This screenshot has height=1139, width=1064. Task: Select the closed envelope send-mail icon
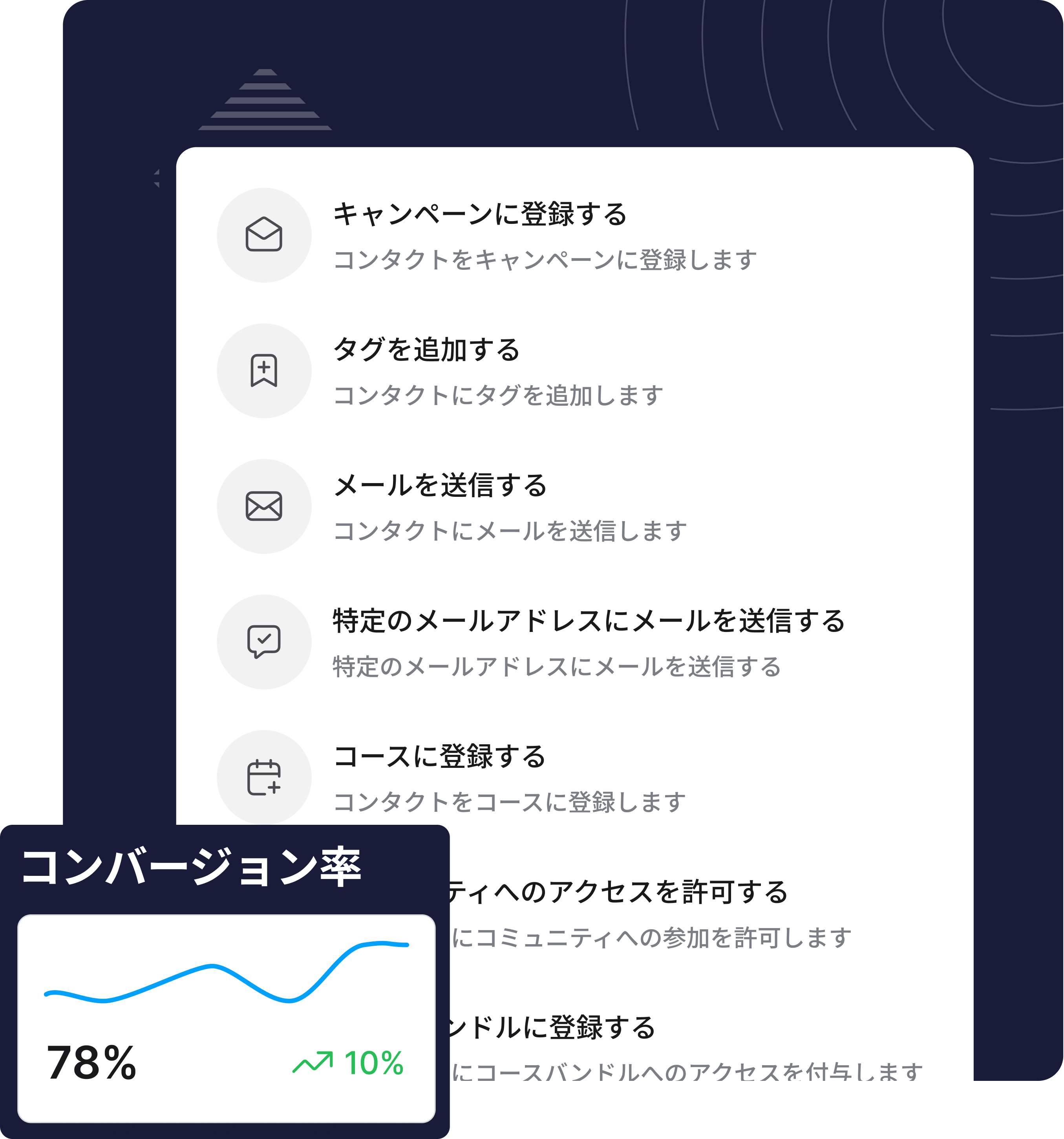tap(264, 507)
